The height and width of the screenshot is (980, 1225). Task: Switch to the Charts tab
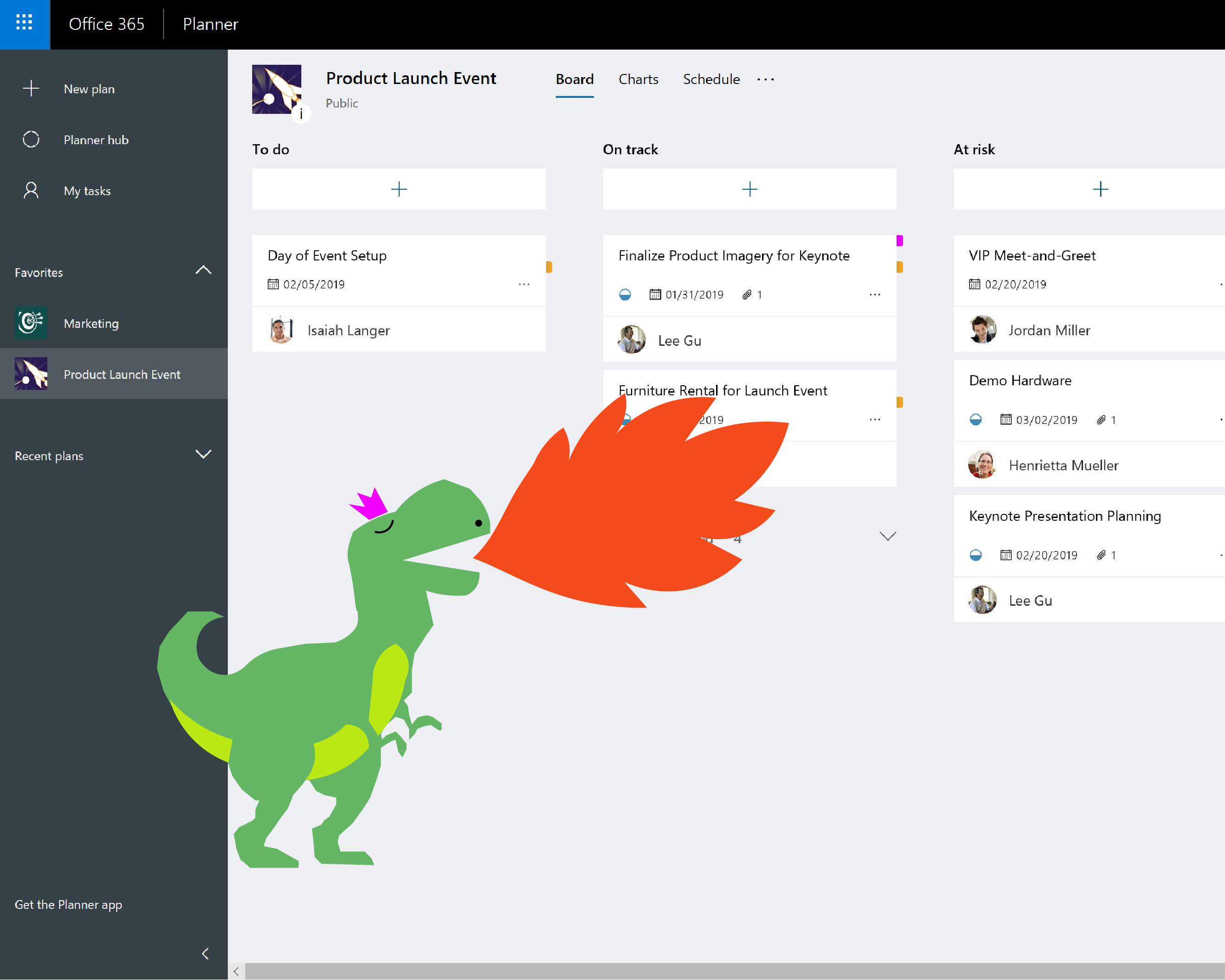[638, 79]
